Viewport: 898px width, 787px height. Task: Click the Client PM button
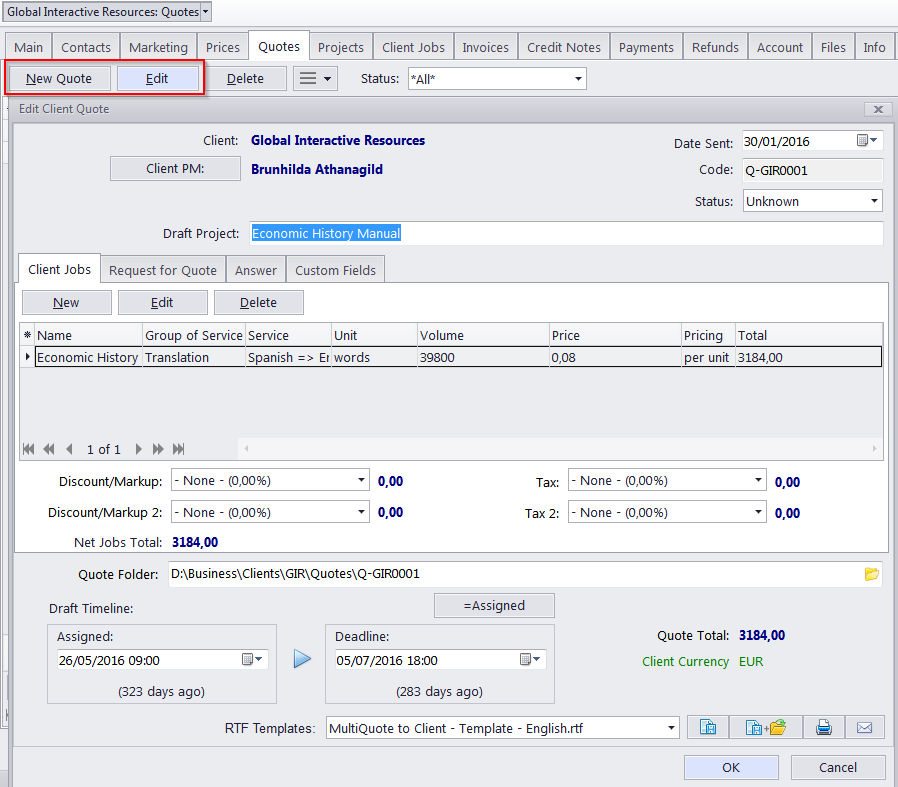[x=175, y=169]
